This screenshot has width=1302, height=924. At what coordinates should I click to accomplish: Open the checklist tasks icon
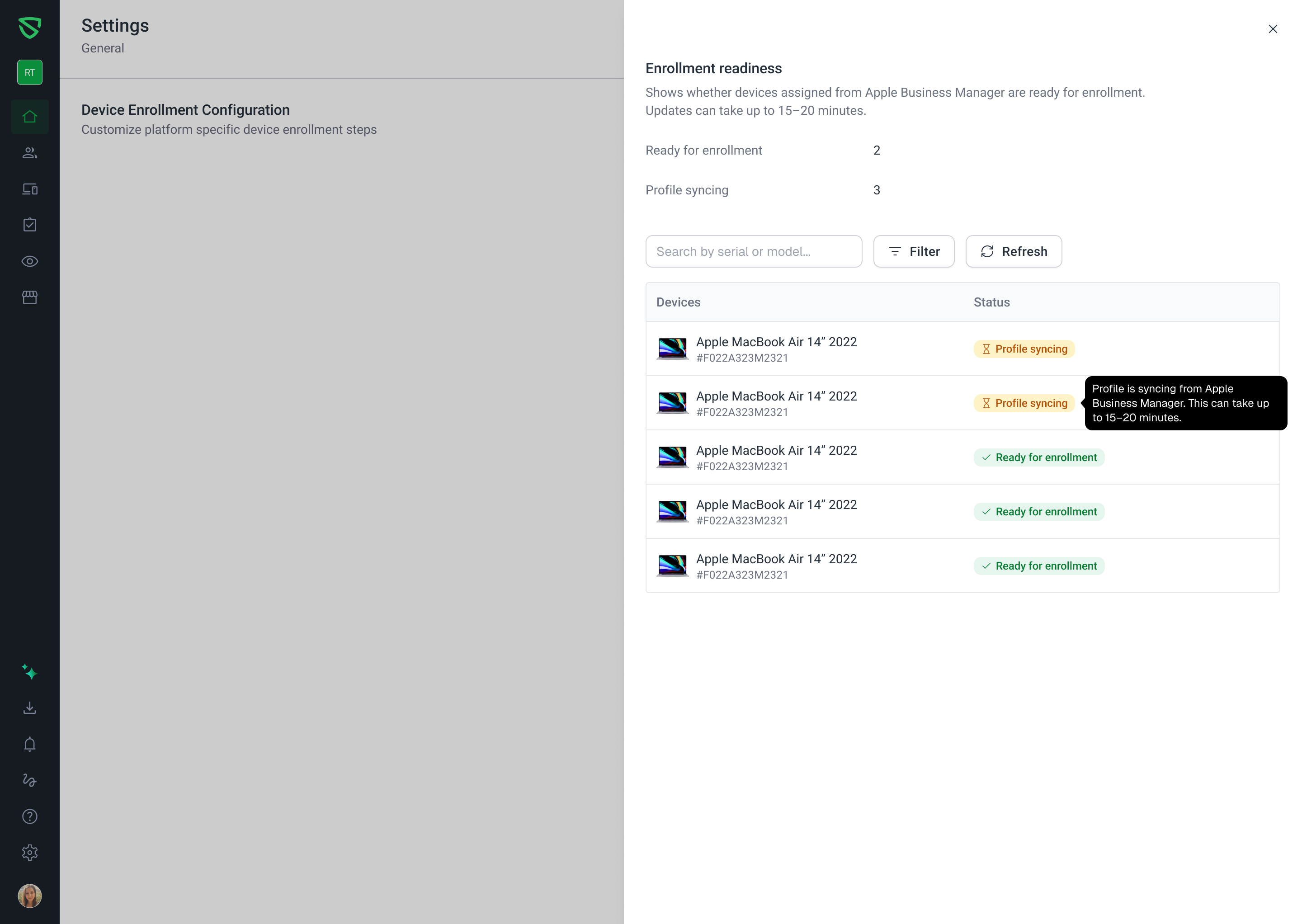(29, 225)
